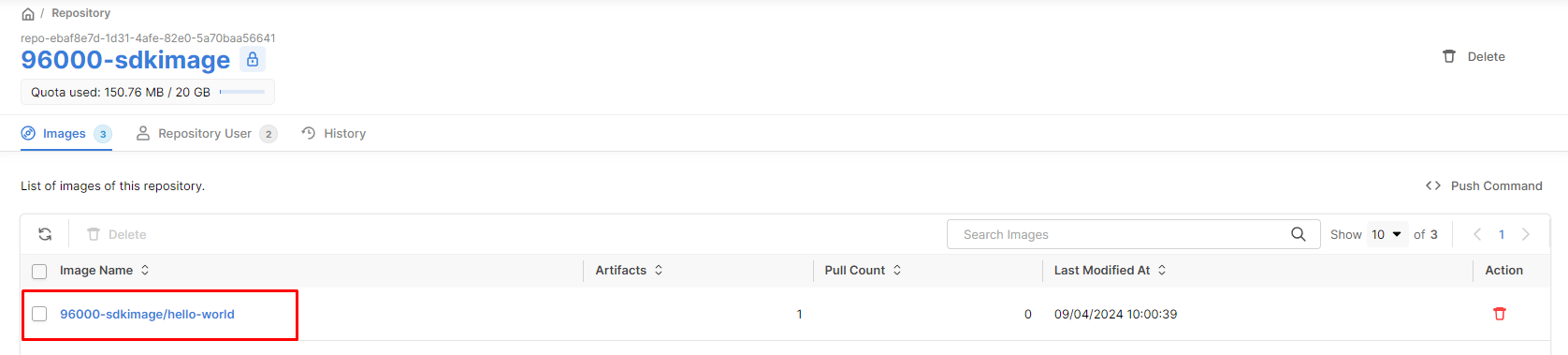Click the lock icon beside 96000-sdkimage

pyautogui.click(x=253, y=59)
